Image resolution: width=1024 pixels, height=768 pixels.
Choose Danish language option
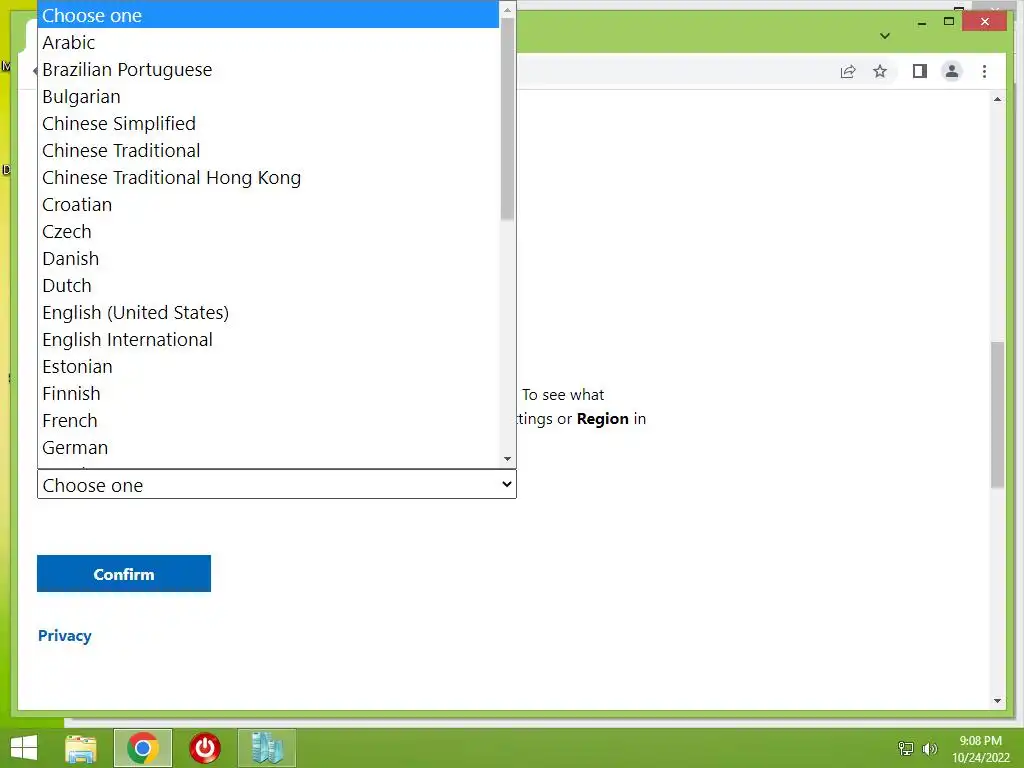pos(268,259)
